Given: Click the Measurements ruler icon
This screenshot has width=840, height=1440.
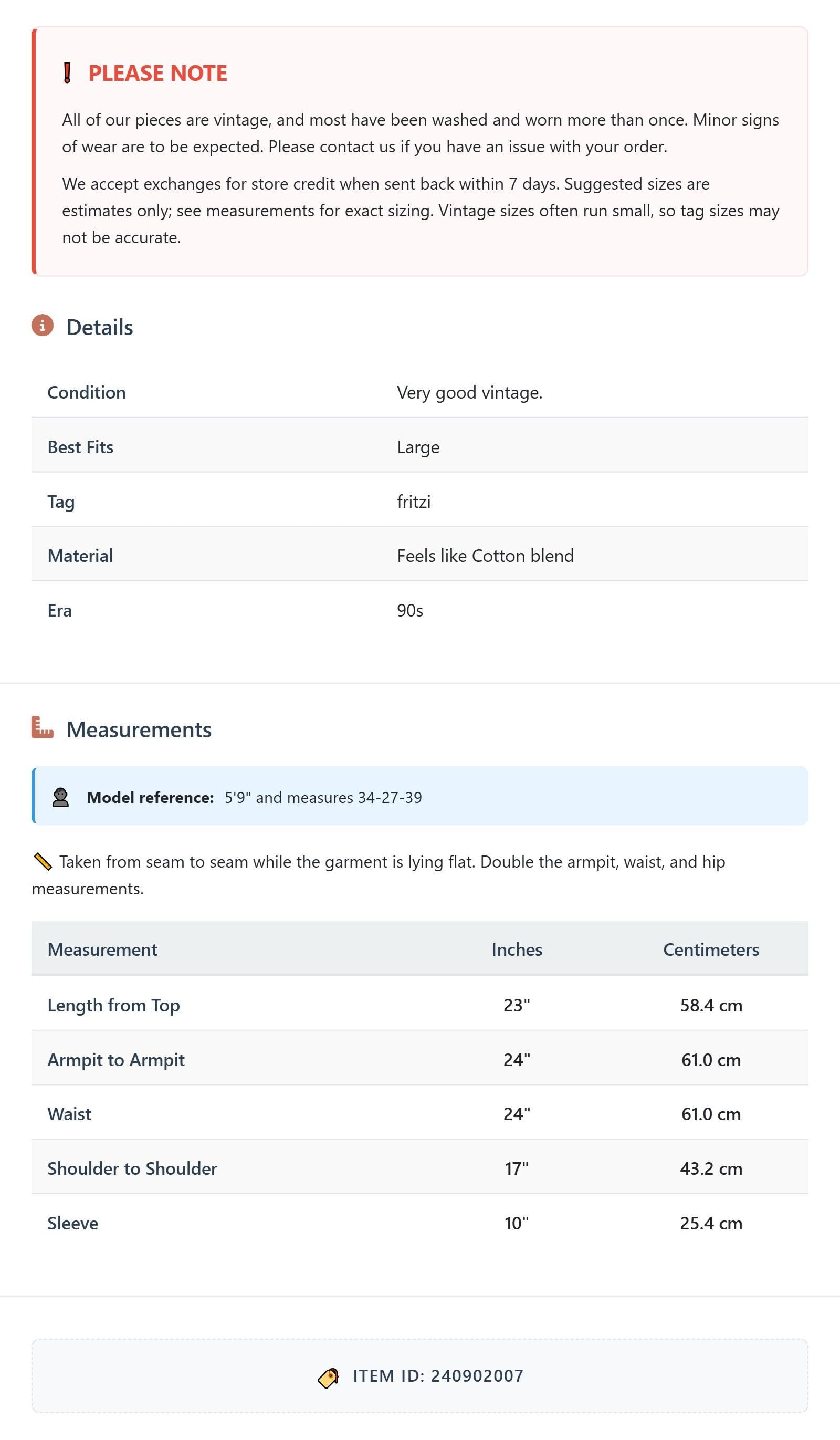Looking at the screenshot, I should point(43,727).
